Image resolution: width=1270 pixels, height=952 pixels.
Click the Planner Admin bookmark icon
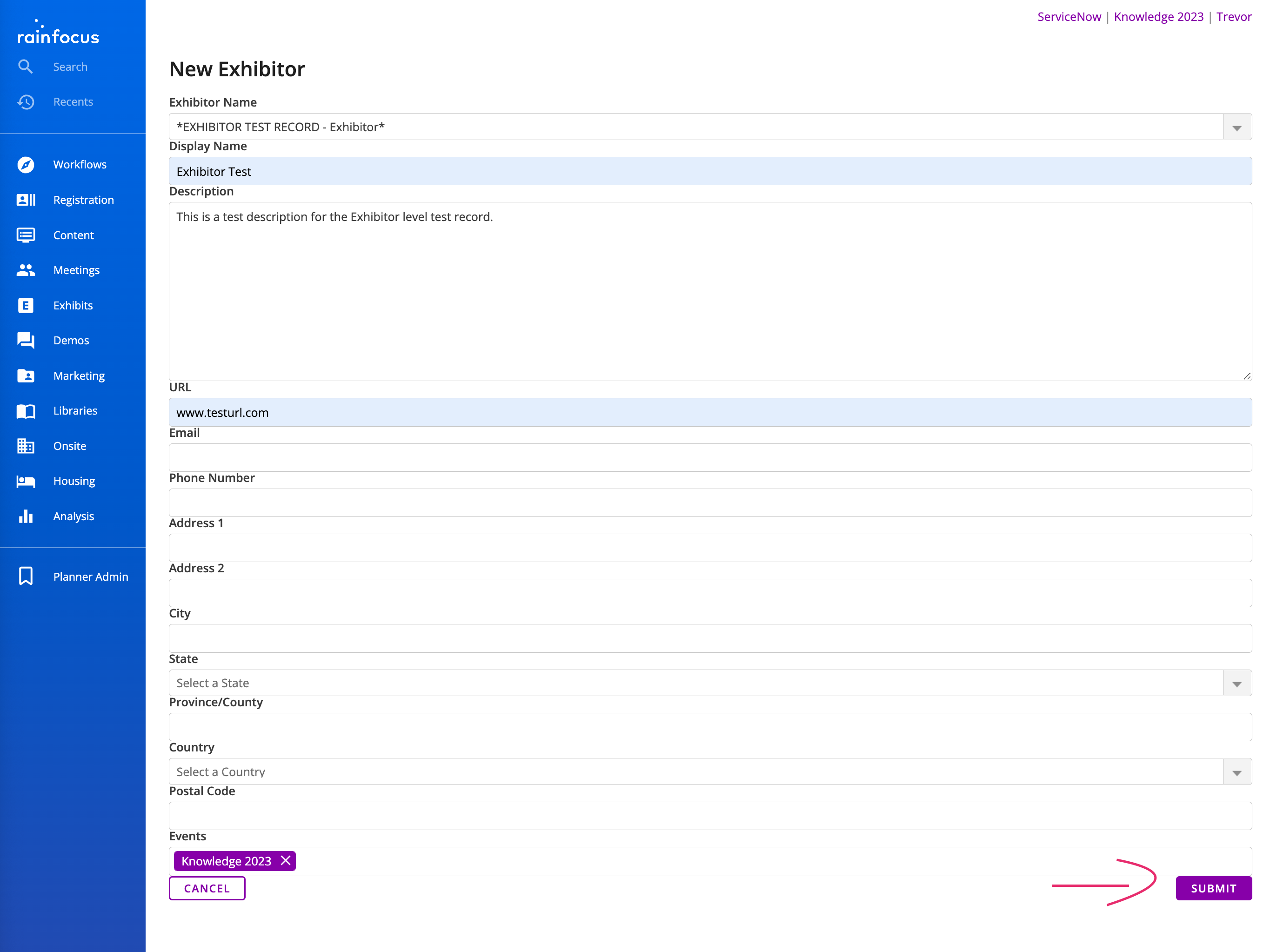click(x=25, y=576)
